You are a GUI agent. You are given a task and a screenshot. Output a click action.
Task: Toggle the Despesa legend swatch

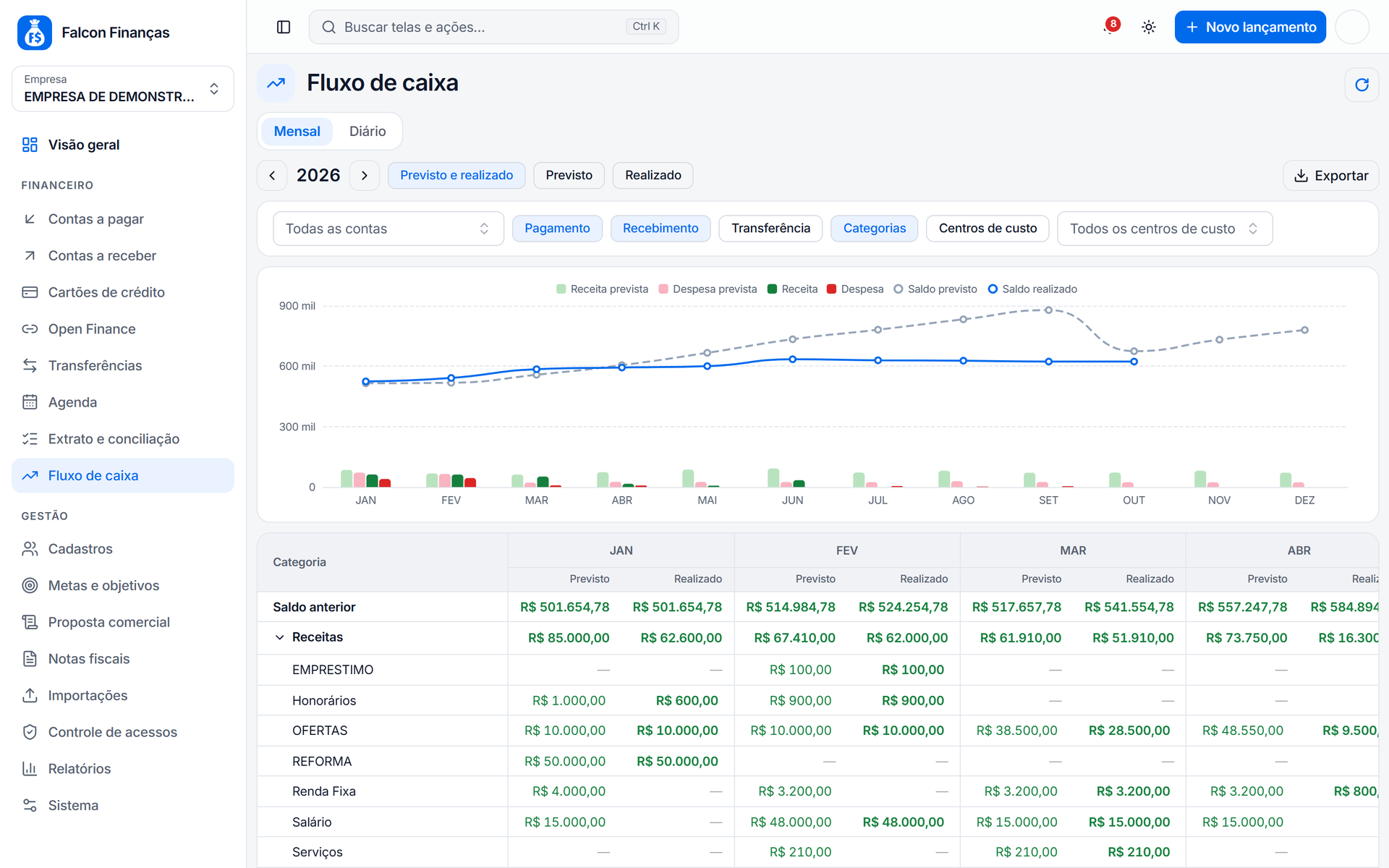pos(831,289)
